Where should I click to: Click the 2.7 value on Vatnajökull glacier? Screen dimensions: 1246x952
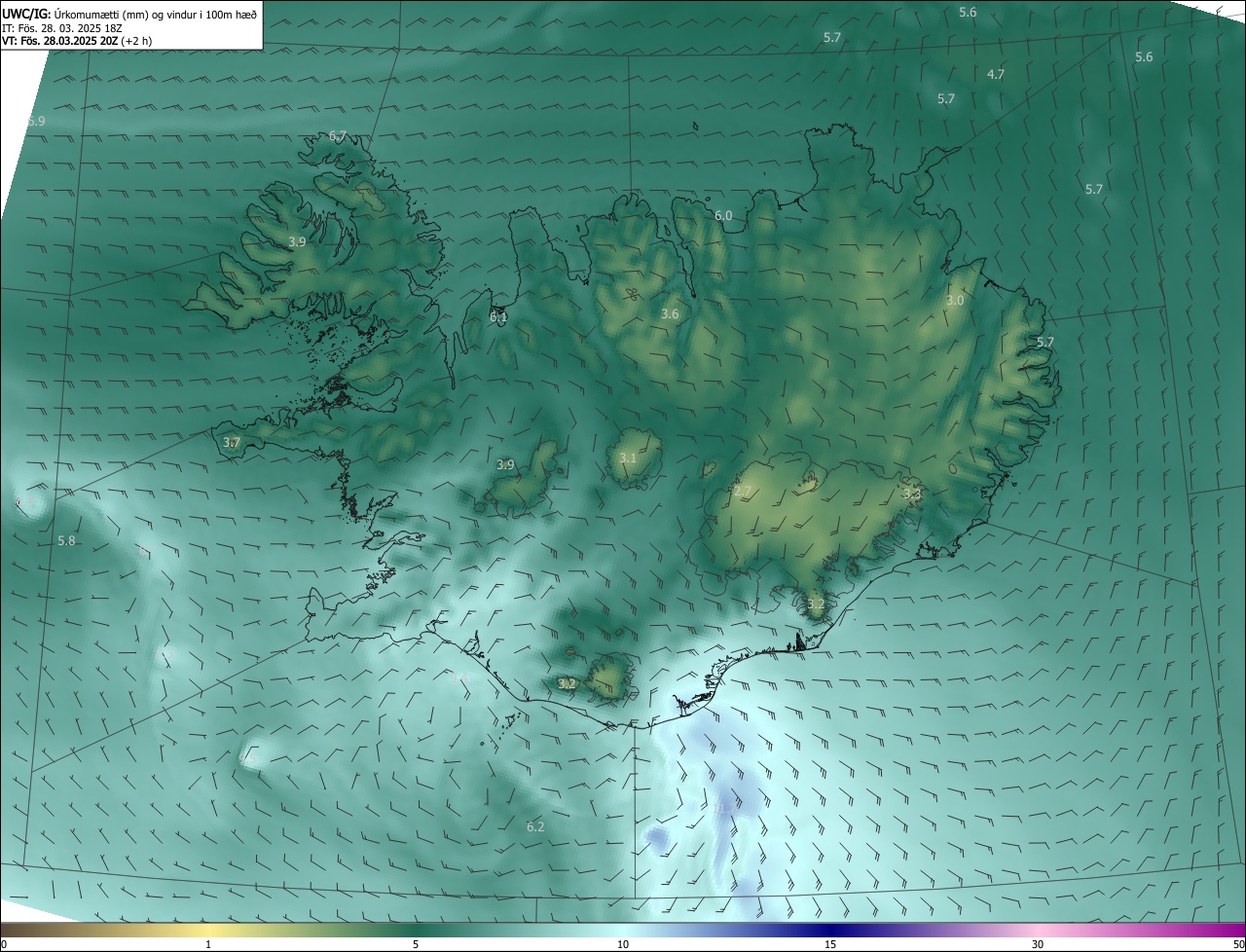[x=743, y=493]
